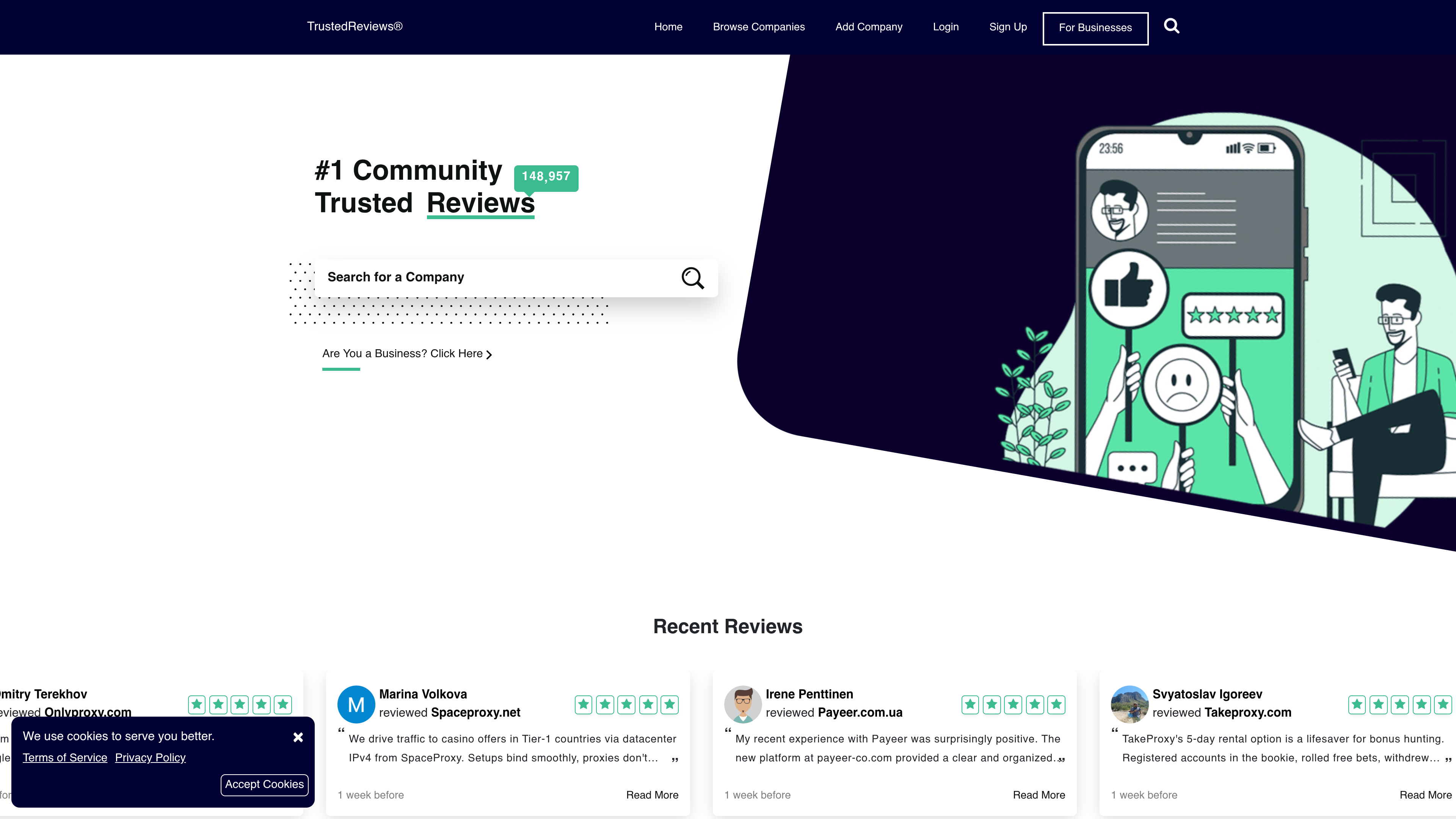1456x819 pixels.
Task: Click reviewer name Svyatoslav Igoreev
Action: [x=1207, y=694]
